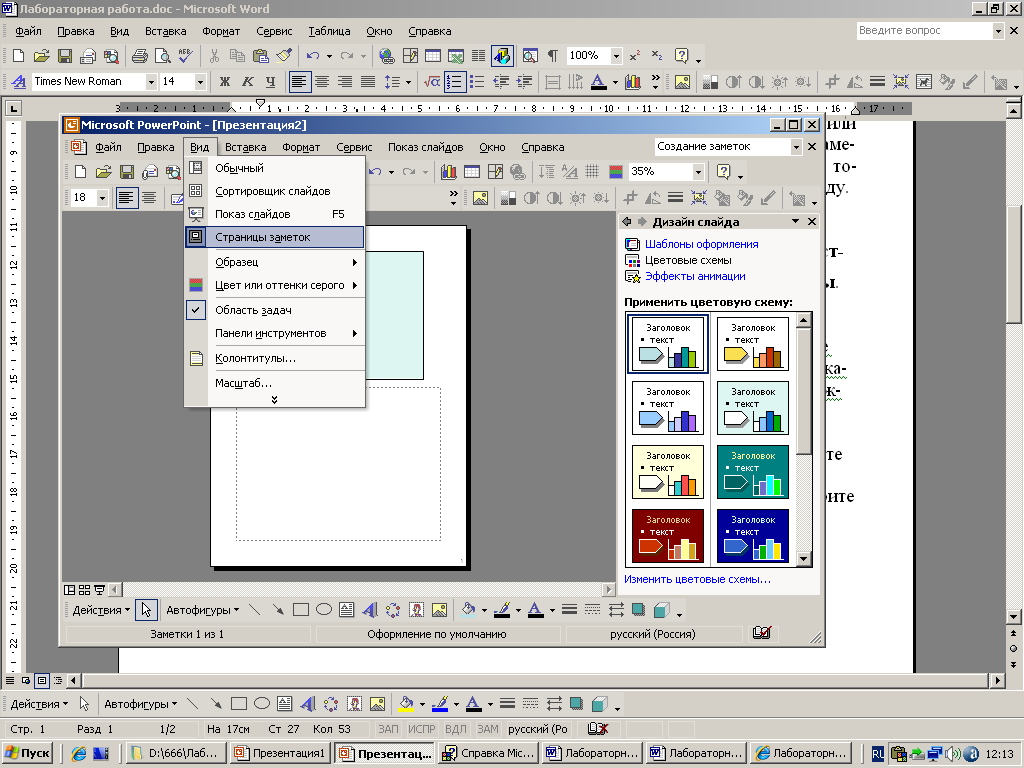The image size is (1024, 768).
Task: Click Изменить цветовые схемы link
Action: (x=697, y=579)
